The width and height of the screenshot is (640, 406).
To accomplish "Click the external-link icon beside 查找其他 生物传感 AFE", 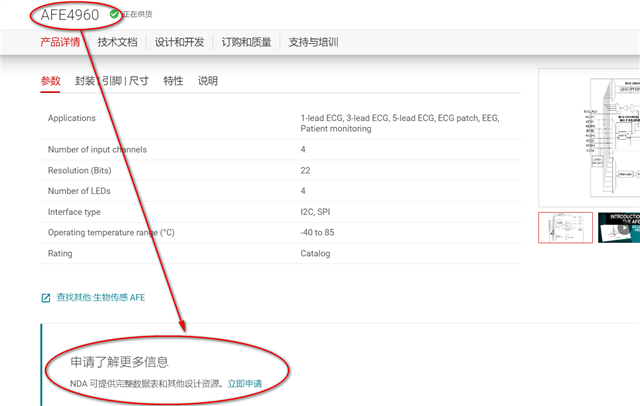I will [46, 298].
